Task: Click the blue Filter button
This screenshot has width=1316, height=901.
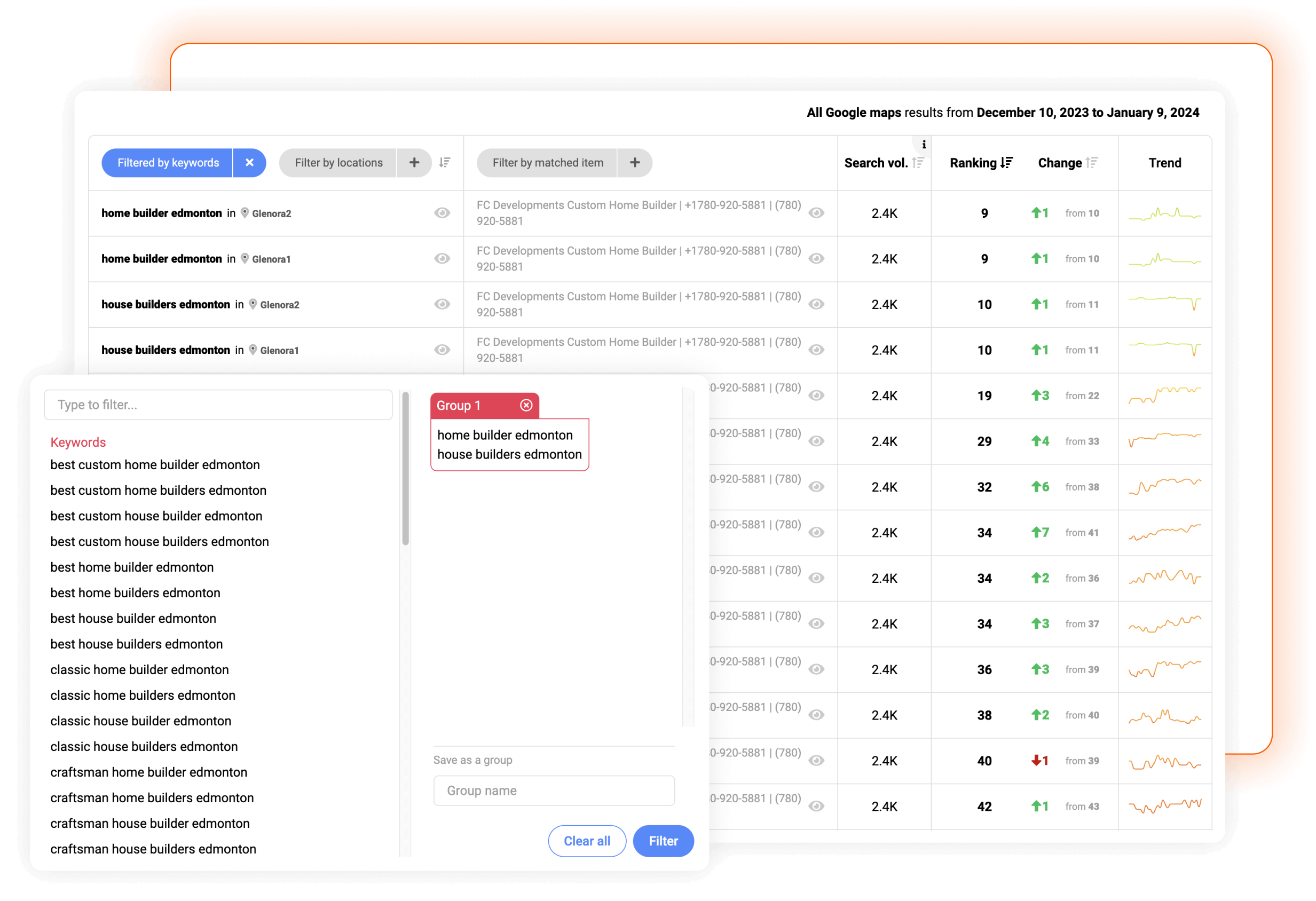Action: 663,840
